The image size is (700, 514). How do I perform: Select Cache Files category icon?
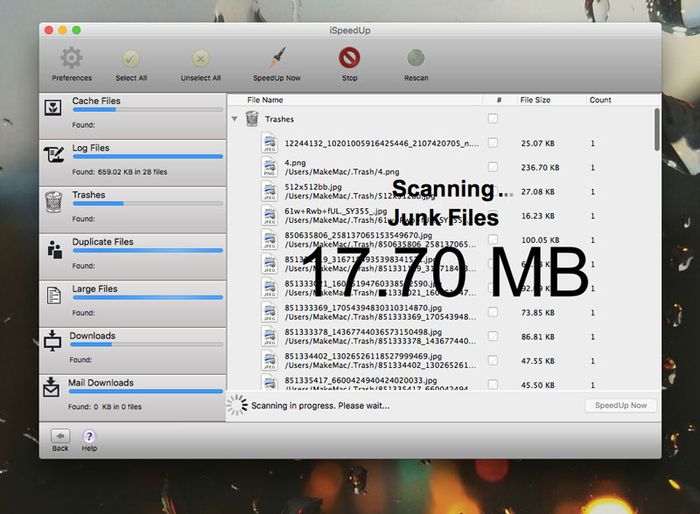(x=53, y=108)
